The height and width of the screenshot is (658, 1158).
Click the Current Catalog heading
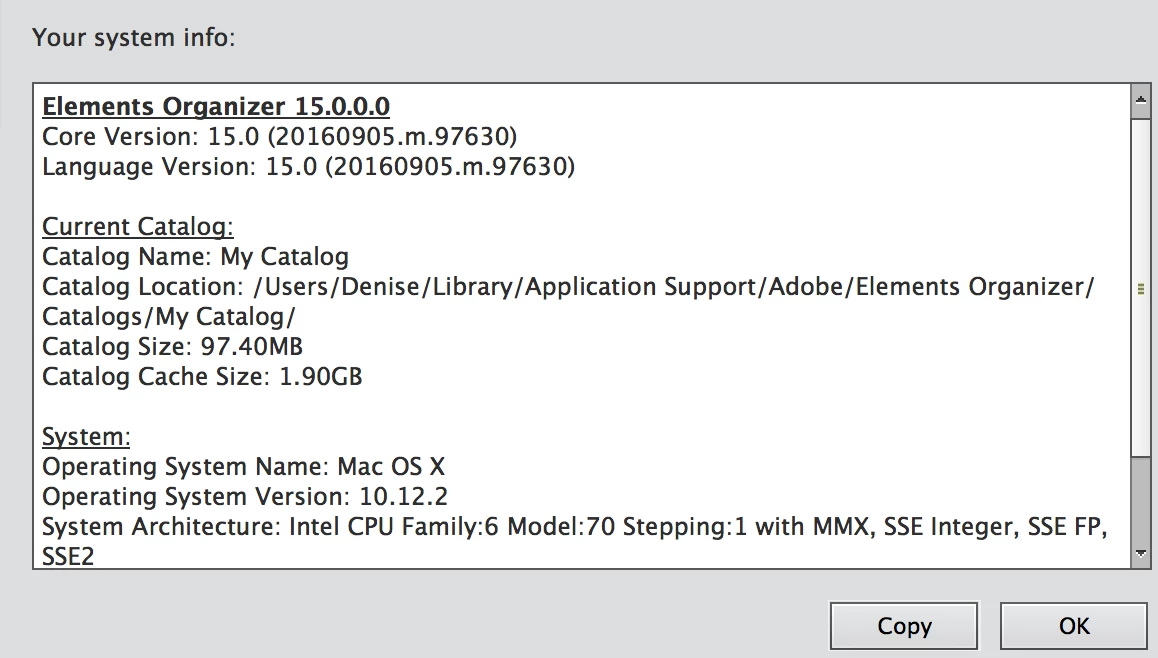tap(137, 227)
